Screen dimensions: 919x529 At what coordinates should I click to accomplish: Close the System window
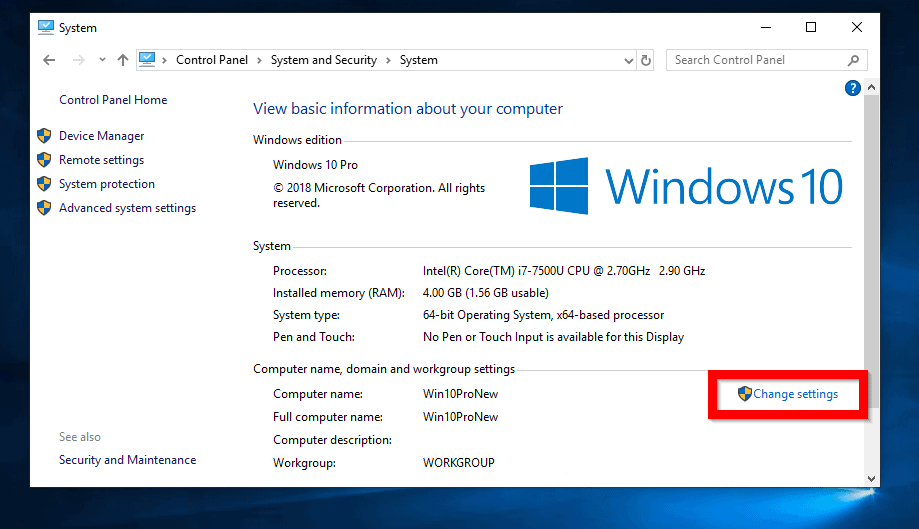pos(857,28)
